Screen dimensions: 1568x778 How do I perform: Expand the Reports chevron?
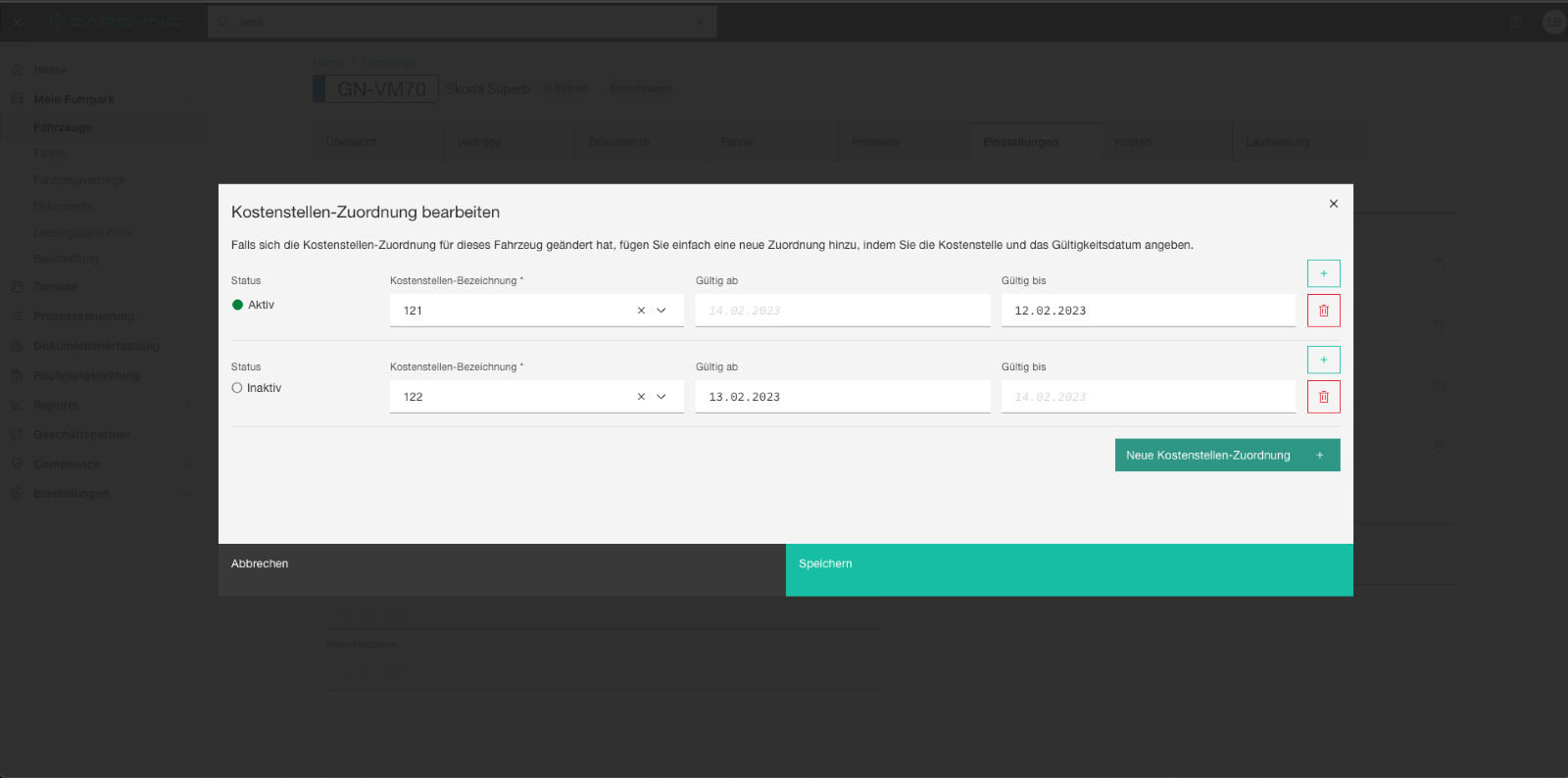(x=187, y=405)
